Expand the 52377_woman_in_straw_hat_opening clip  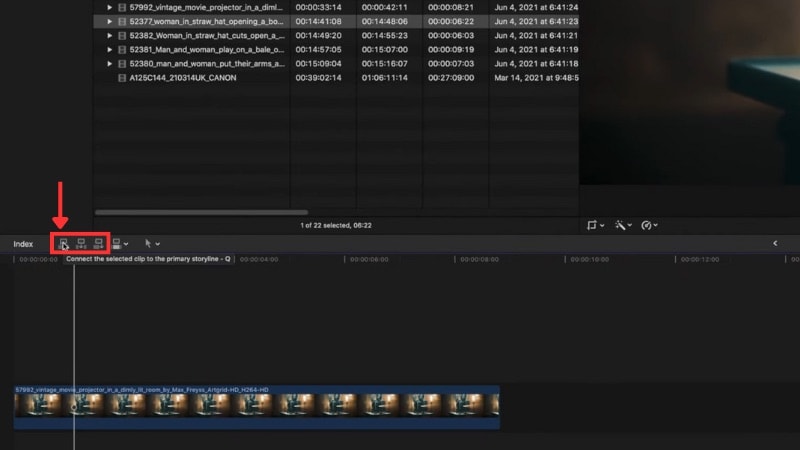tap(109, 21)
